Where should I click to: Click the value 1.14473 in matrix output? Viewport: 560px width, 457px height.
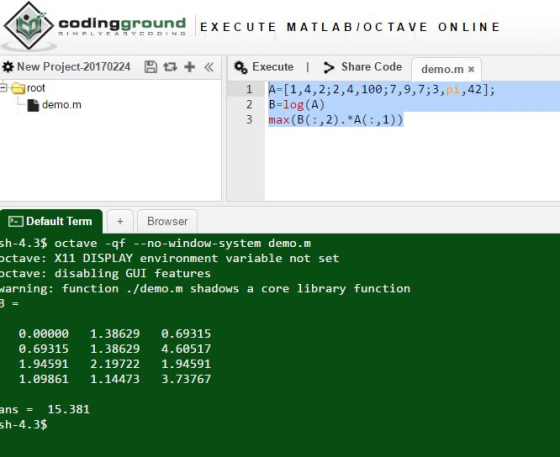coord(115,379)
